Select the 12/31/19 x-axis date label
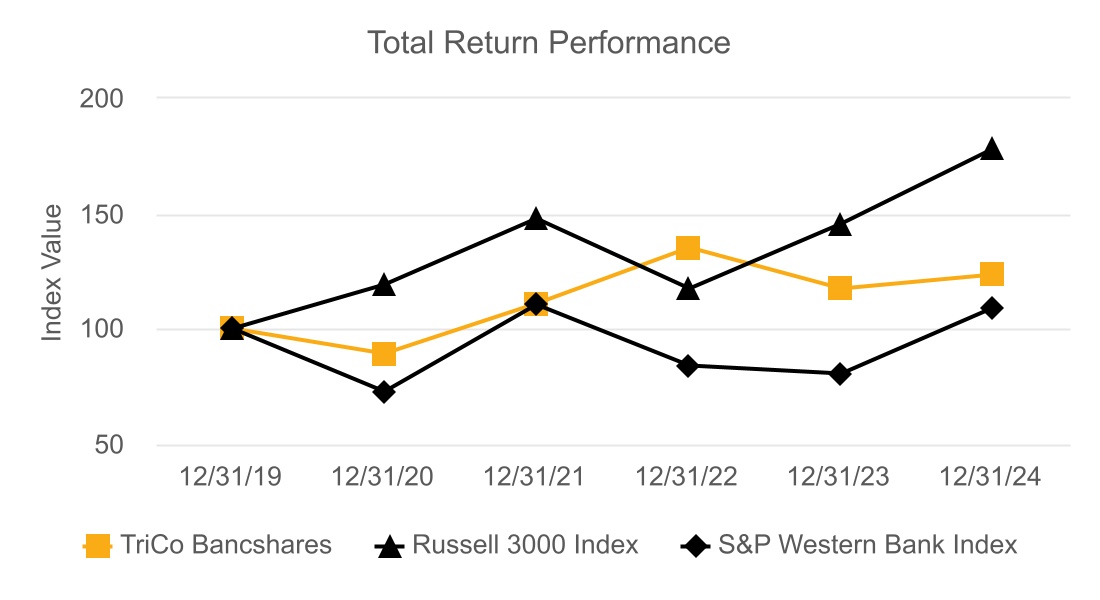The height and width of the screenshot is (600, 1100). [232, 477]
